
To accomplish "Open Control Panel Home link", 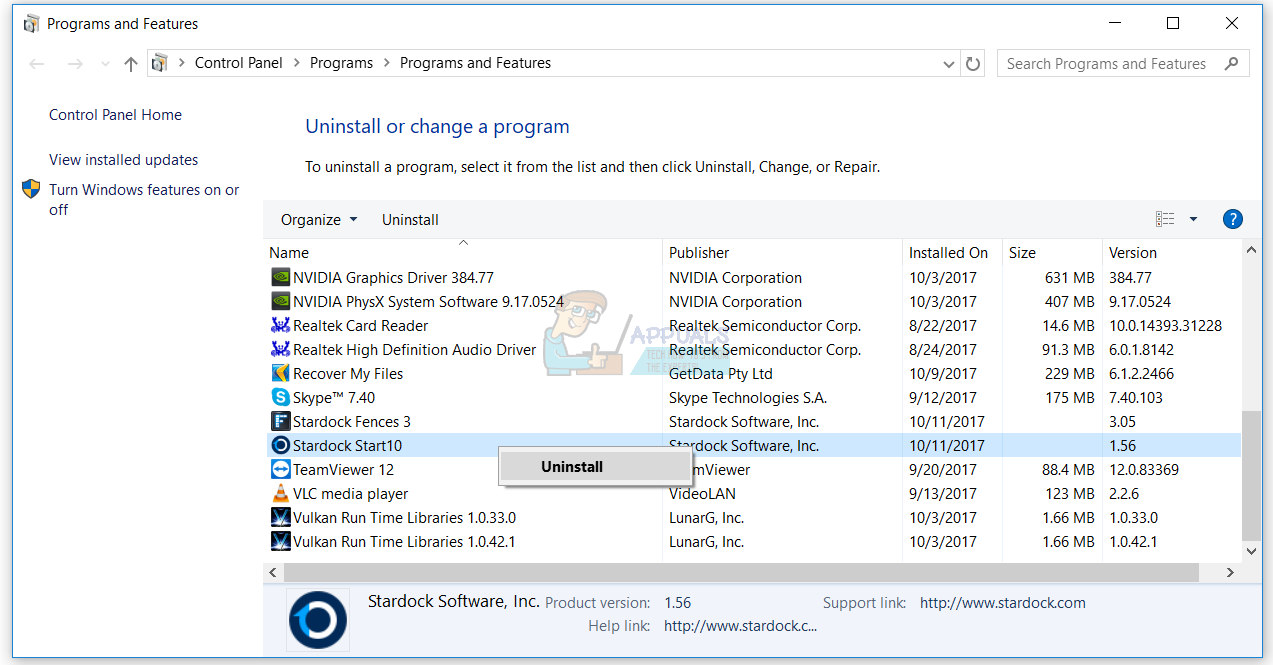I will click(115, 115).
